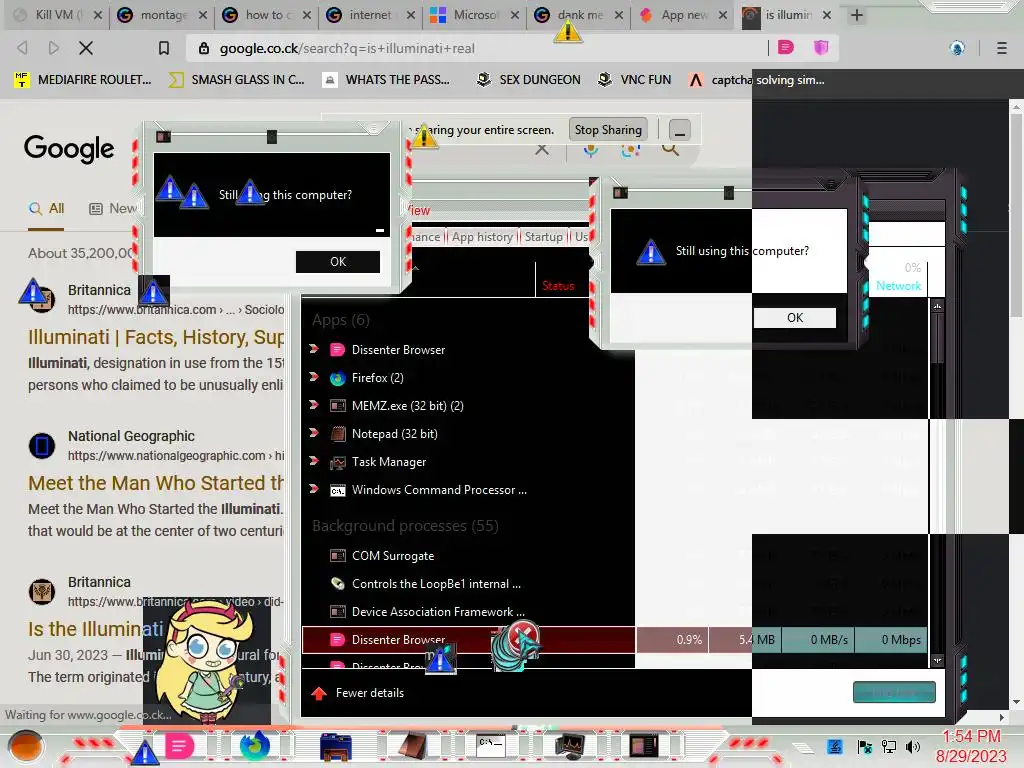Click the magnifier search icon
The image size is (1024, 768).
670,150
